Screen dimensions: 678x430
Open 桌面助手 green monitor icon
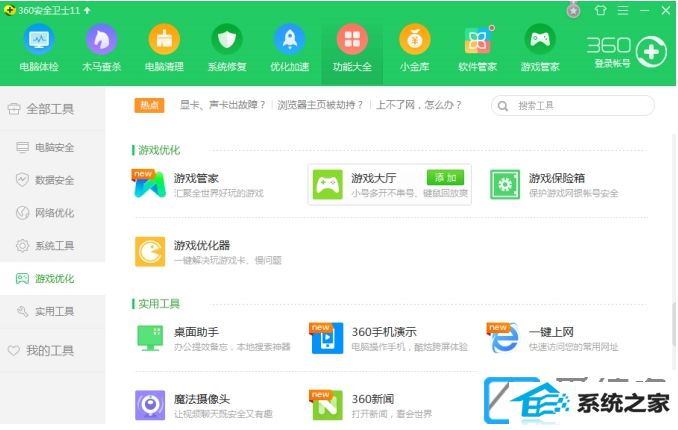coord(150,338)
